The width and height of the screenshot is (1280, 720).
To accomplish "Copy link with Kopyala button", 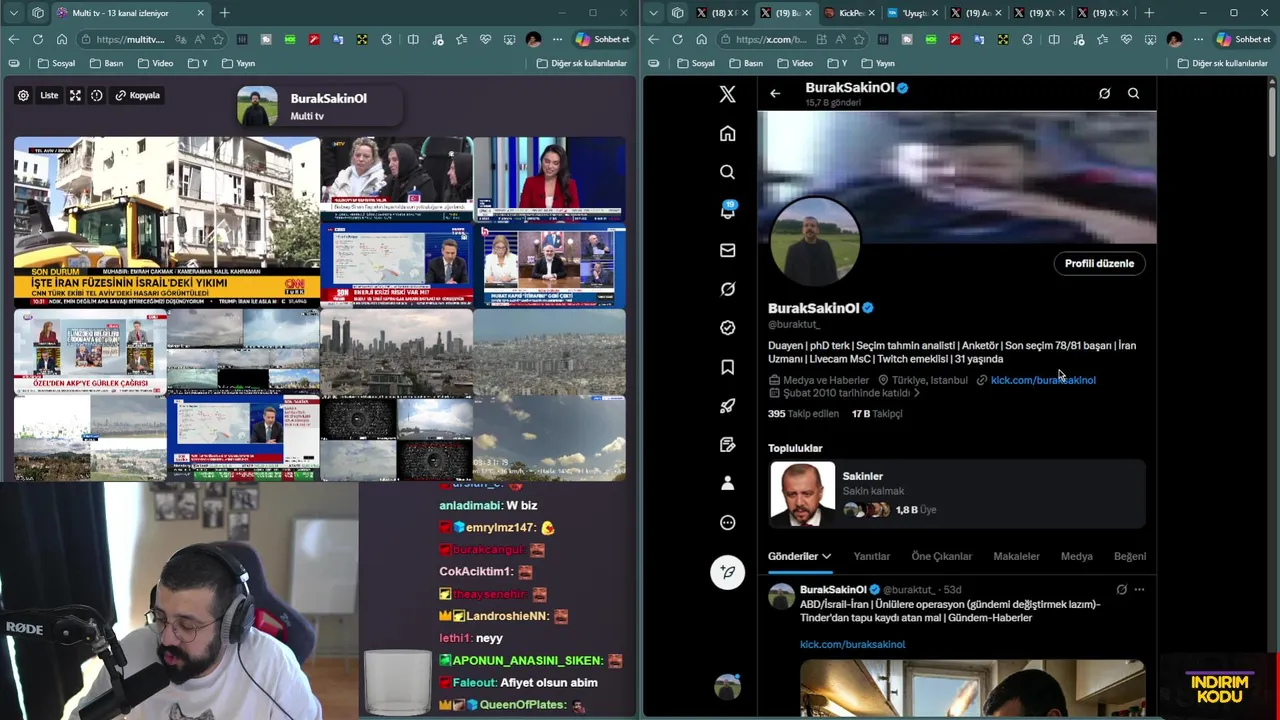I will [x=137, y=95].
